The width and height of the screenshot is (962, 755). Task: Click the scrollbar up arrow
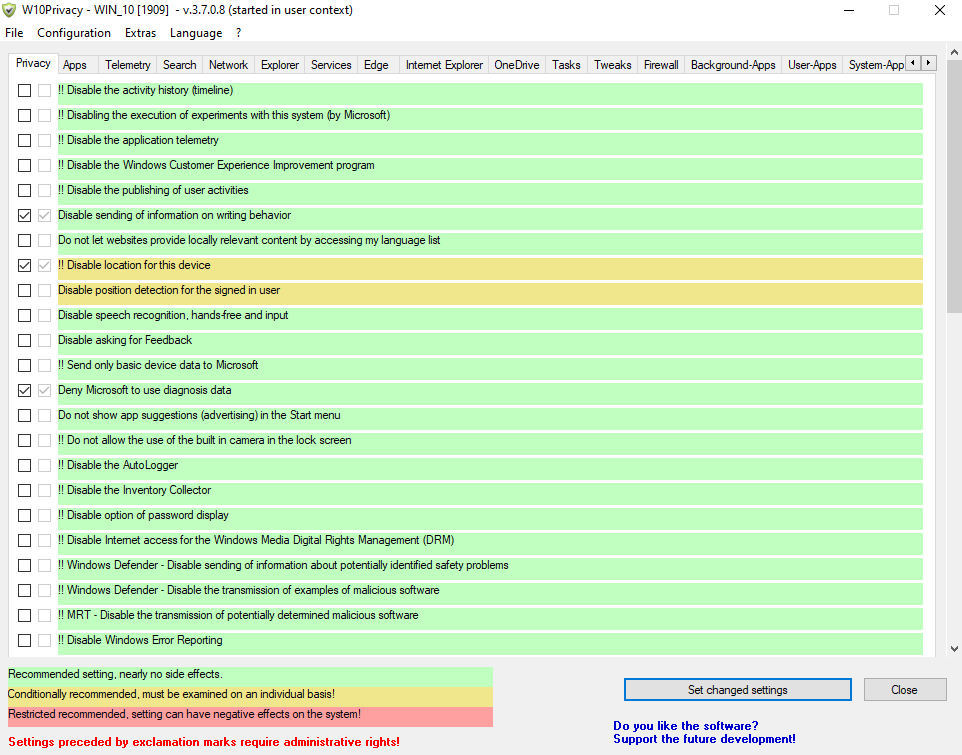[953, 52]
